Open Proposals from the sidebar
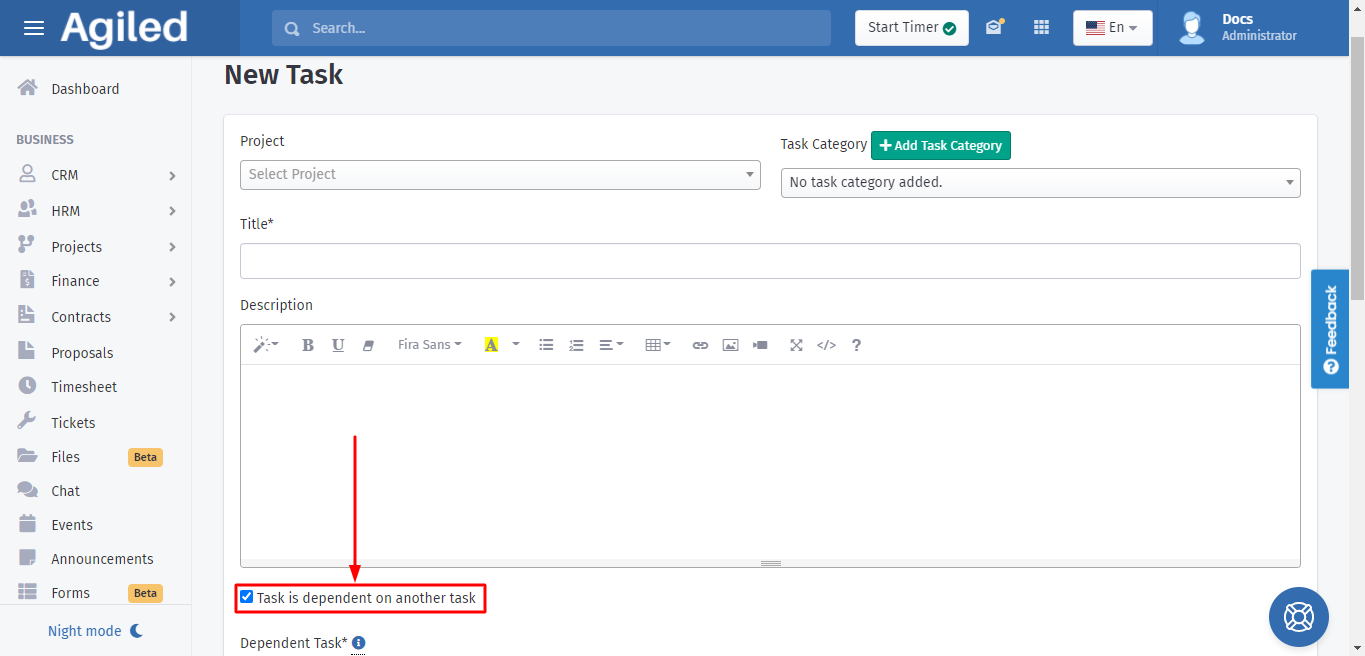The width and height of the screenshot is (1365, 656). pyautogui.click(x=82, y=353)
